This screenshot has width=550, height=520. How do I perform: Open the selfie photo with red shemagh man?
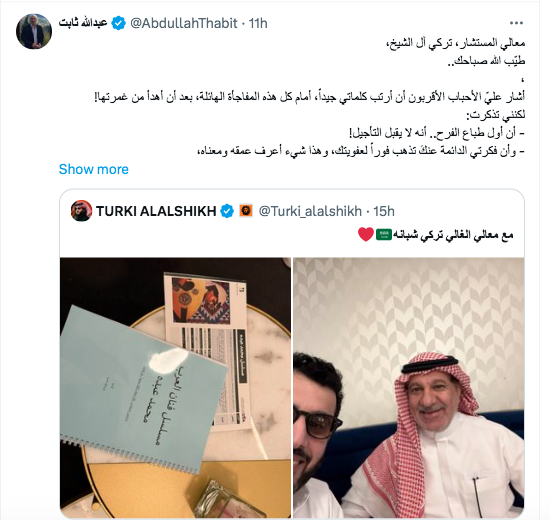[x=409, y=388]
